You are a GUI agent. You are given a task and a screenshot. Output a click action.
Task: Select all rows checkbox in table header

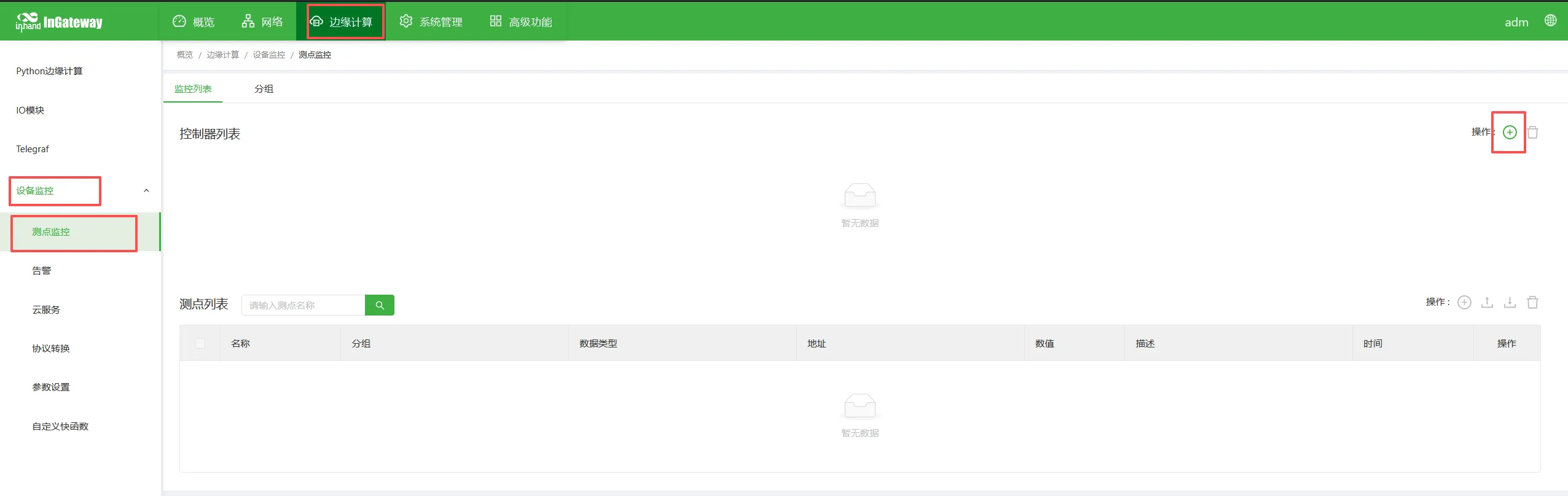click(x=200, y=343)
